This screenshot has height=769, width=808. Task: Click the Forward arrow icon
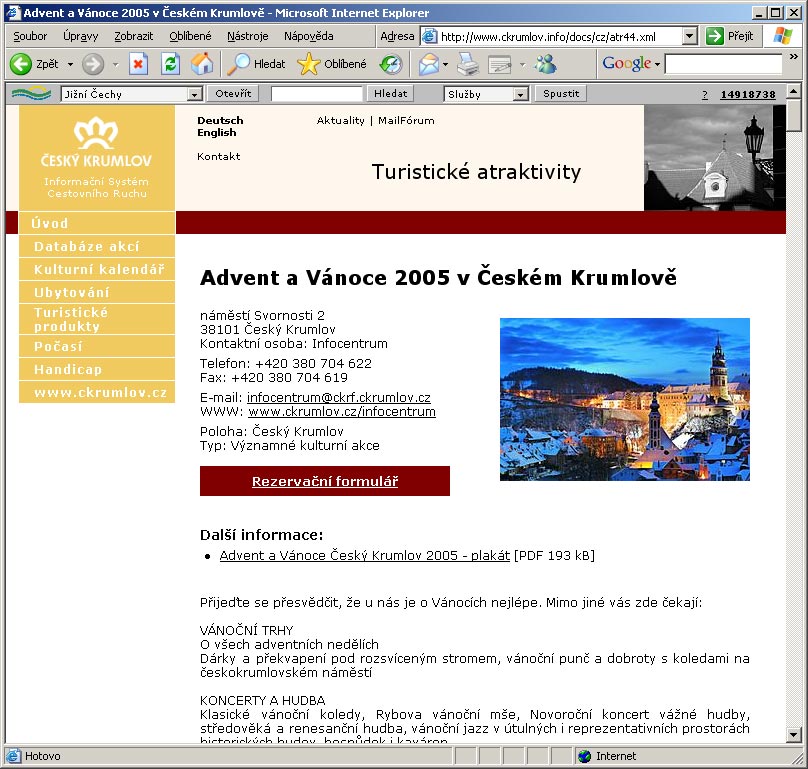pyautogui.click(x=93, y=64)
